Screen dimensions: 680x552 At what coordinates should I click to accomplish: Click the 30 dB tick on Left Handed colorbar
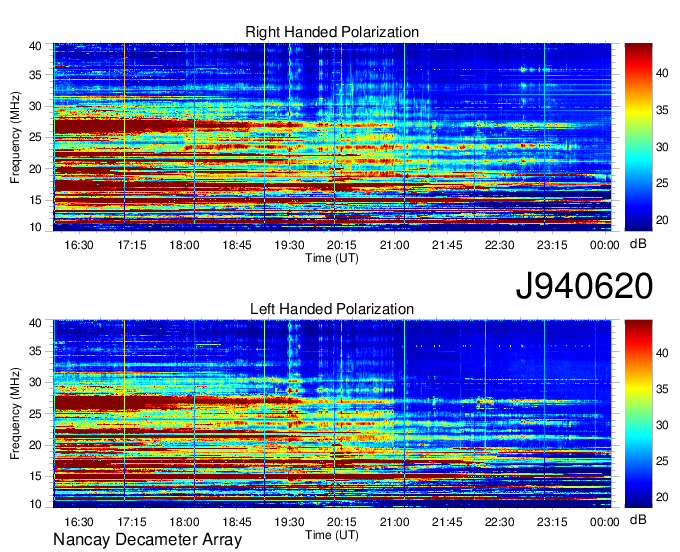pos(662,425)
